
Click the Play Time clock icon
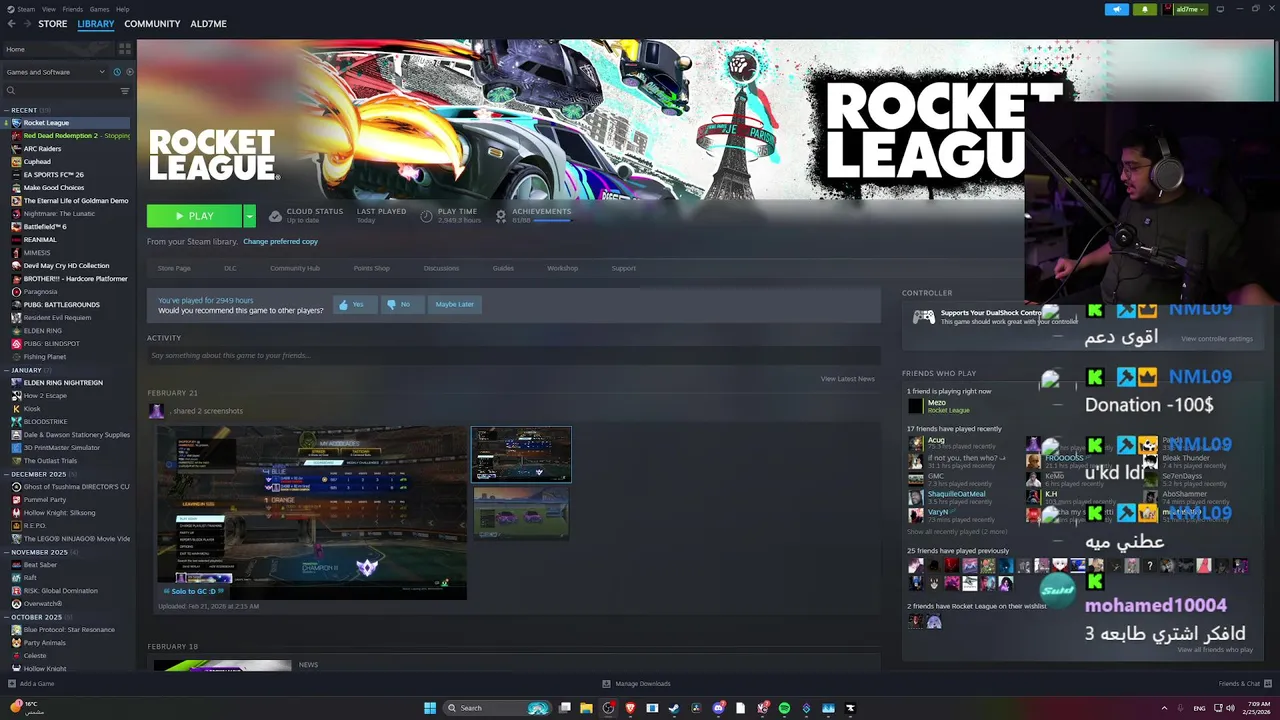point(427,216)
